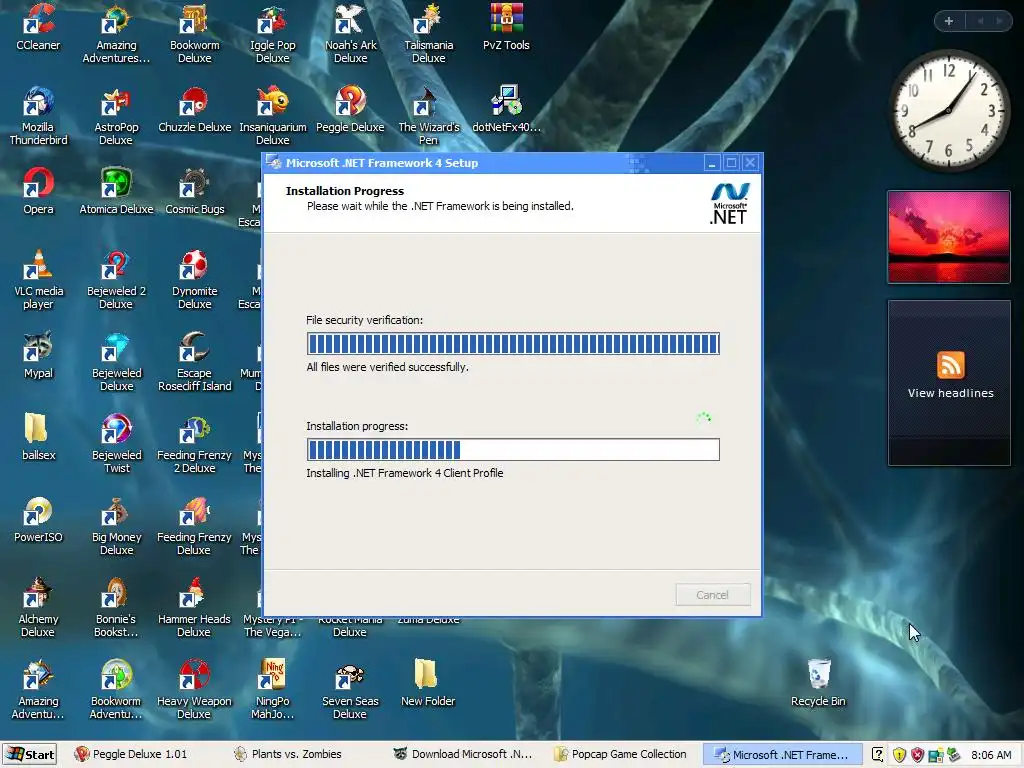1024x768 pixels.
Task: Select Bejeweled 2 Deluxe icon
Action: click(116, 266)
